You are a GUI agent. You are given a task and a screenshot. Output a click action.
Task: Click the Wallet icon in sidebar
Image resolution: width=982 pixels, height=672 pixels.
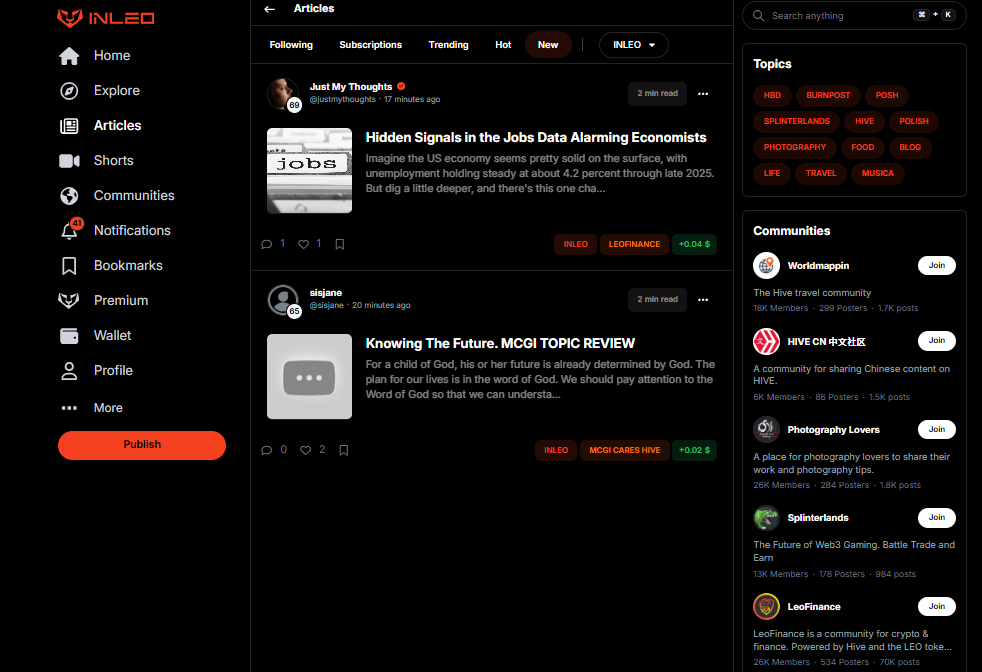pos(69,336)
